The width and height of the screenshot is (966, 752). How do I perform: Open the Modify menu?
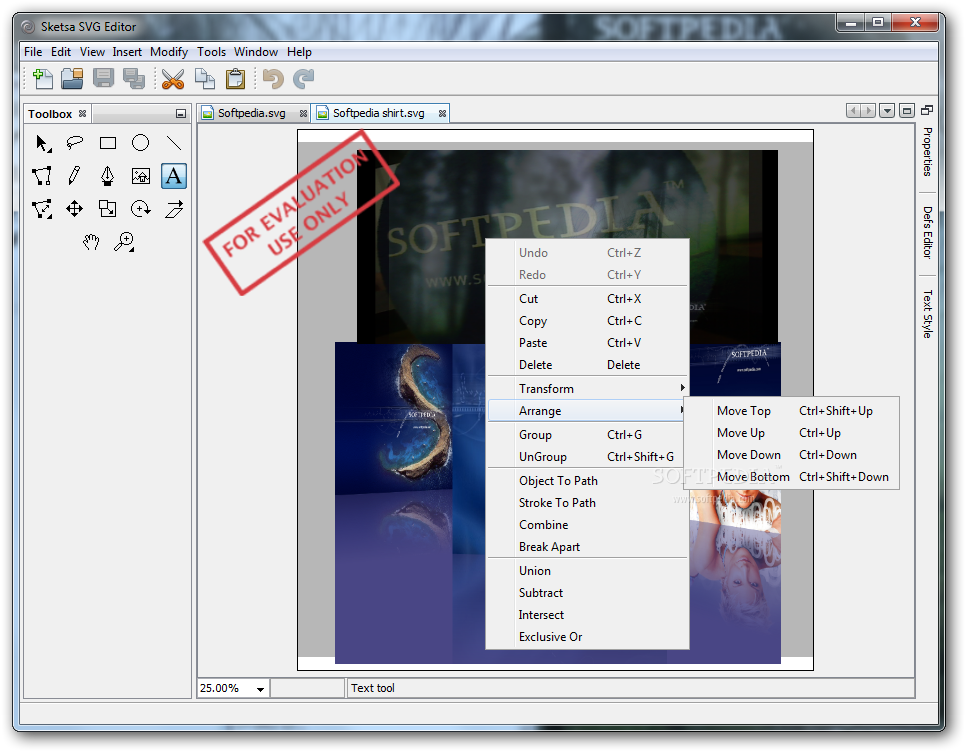(x=169, y=52)
